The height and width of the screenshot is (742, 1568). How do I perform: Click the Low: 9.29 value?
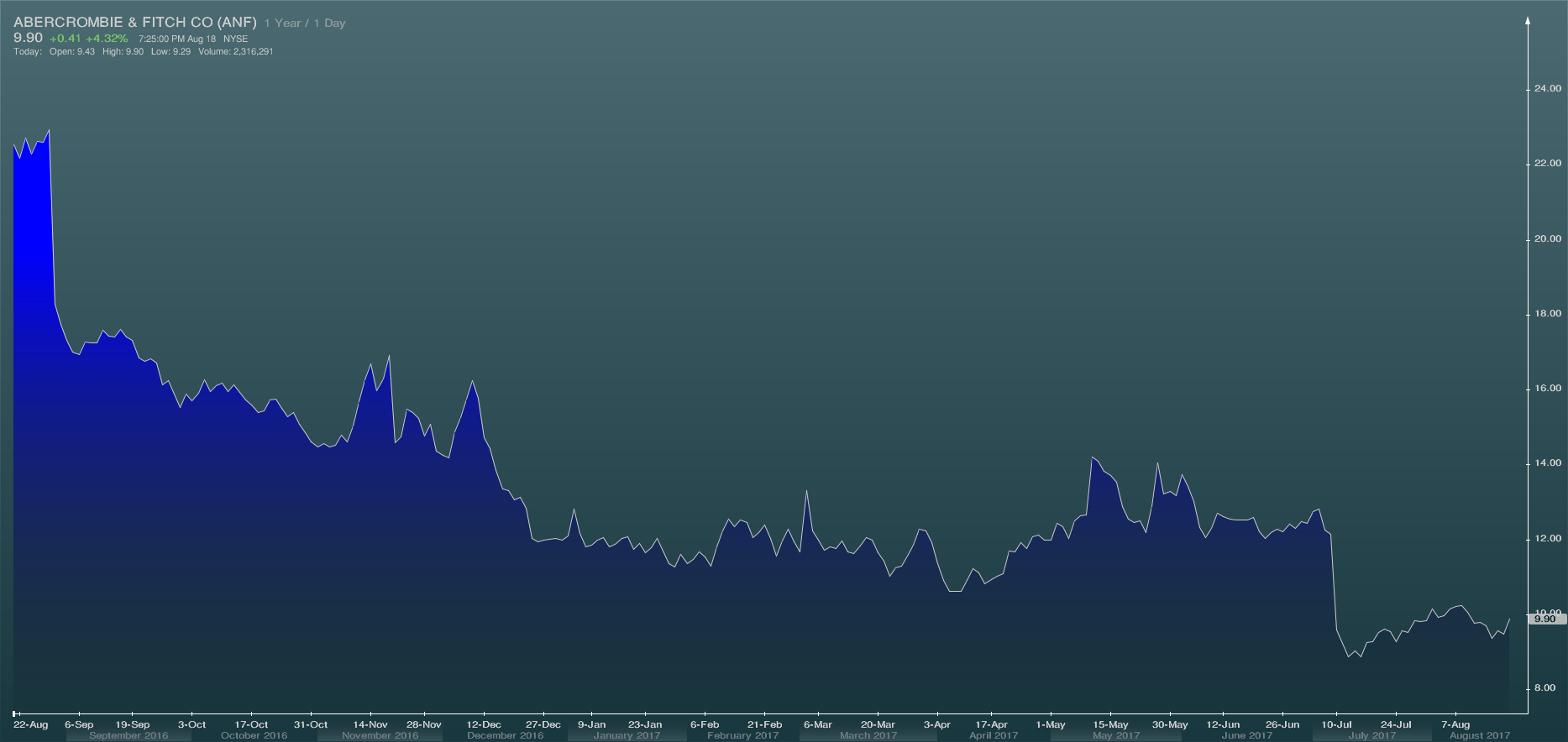click(x=171, y=51)
